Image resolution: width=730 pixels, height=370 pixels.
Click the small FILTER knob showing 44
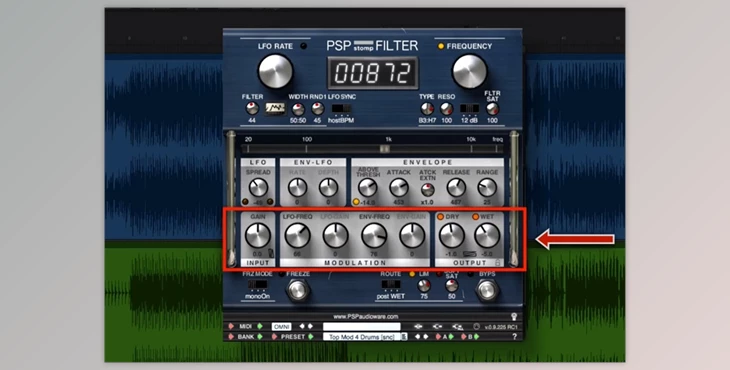coord(252,109)
